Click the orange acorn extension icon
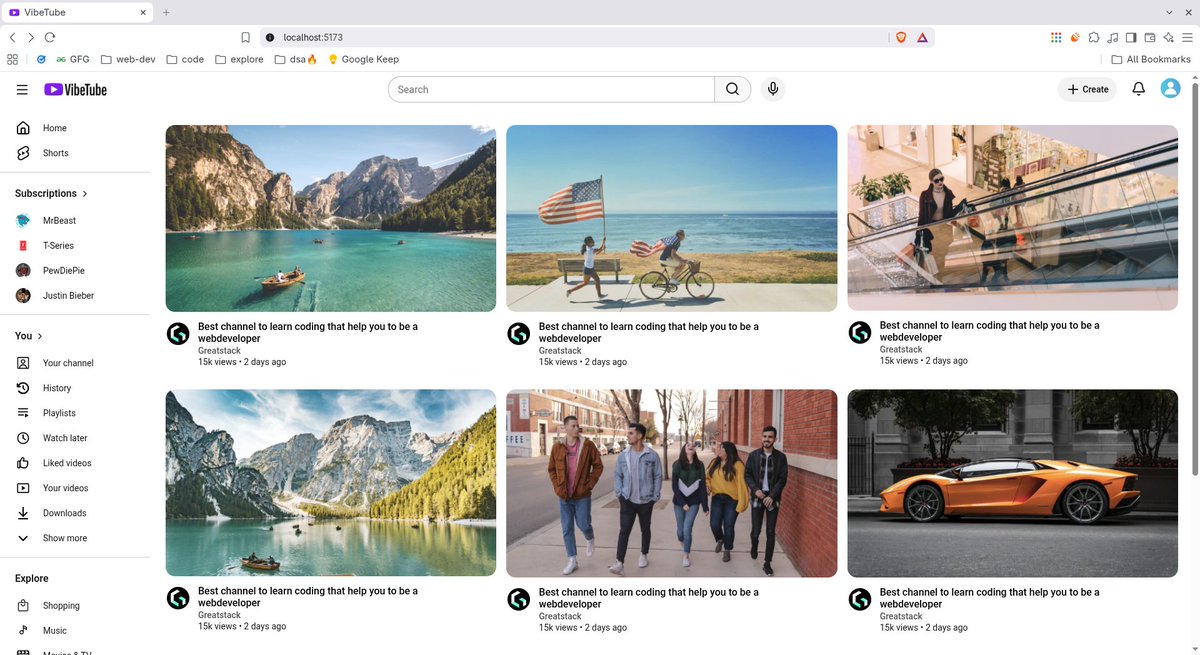 (1075, 37)
